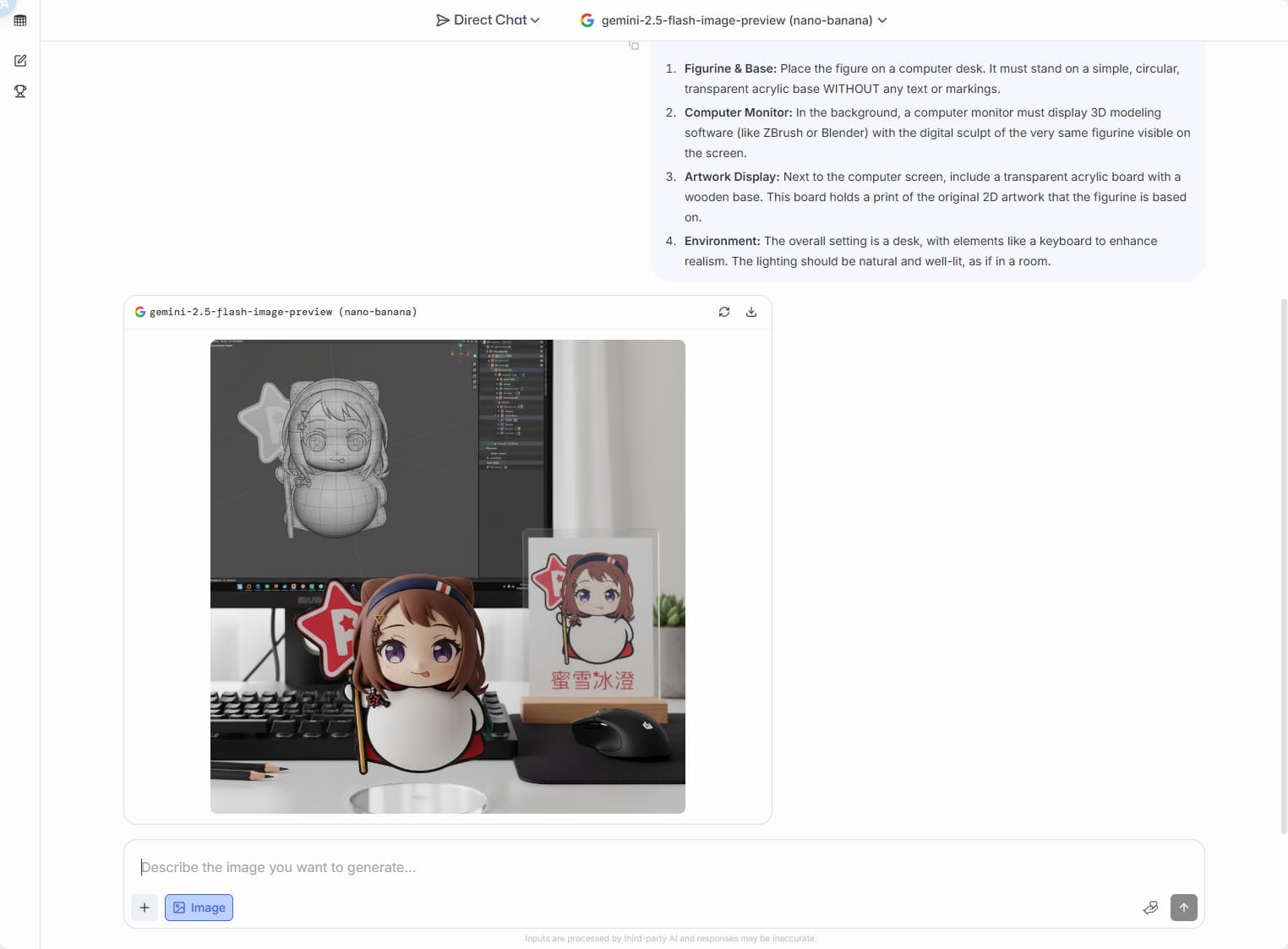Open the Direct Chat mode dropdown

coord(488,20)
